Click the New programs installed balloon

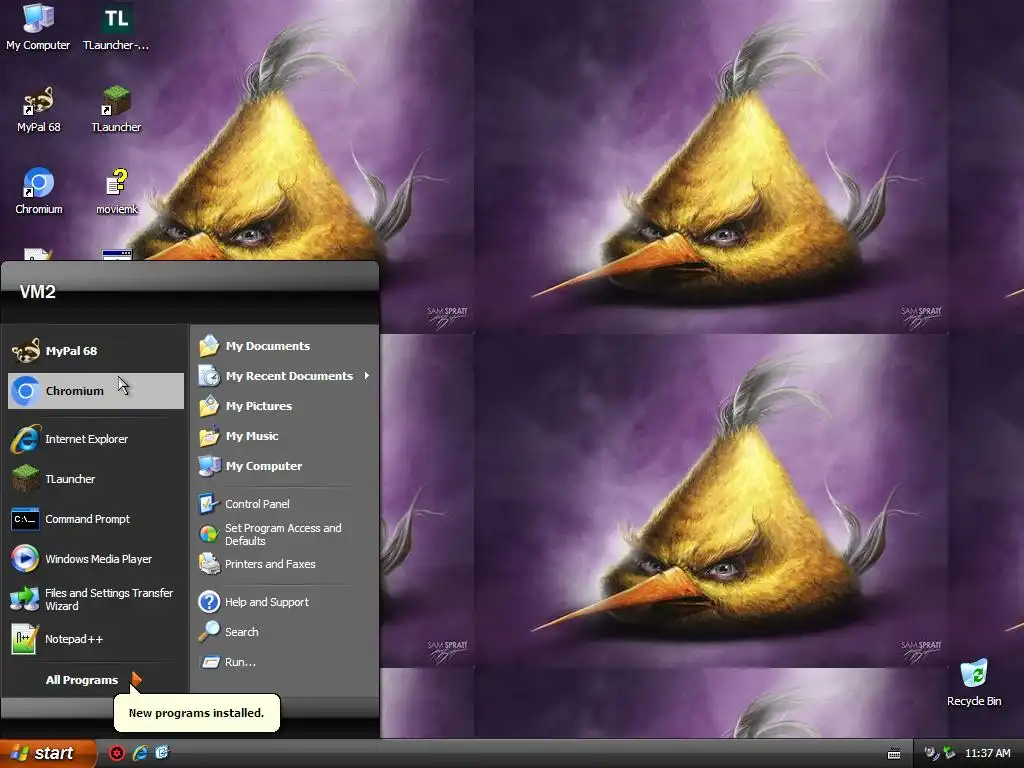pyautogui.click(x=197, y=712)
